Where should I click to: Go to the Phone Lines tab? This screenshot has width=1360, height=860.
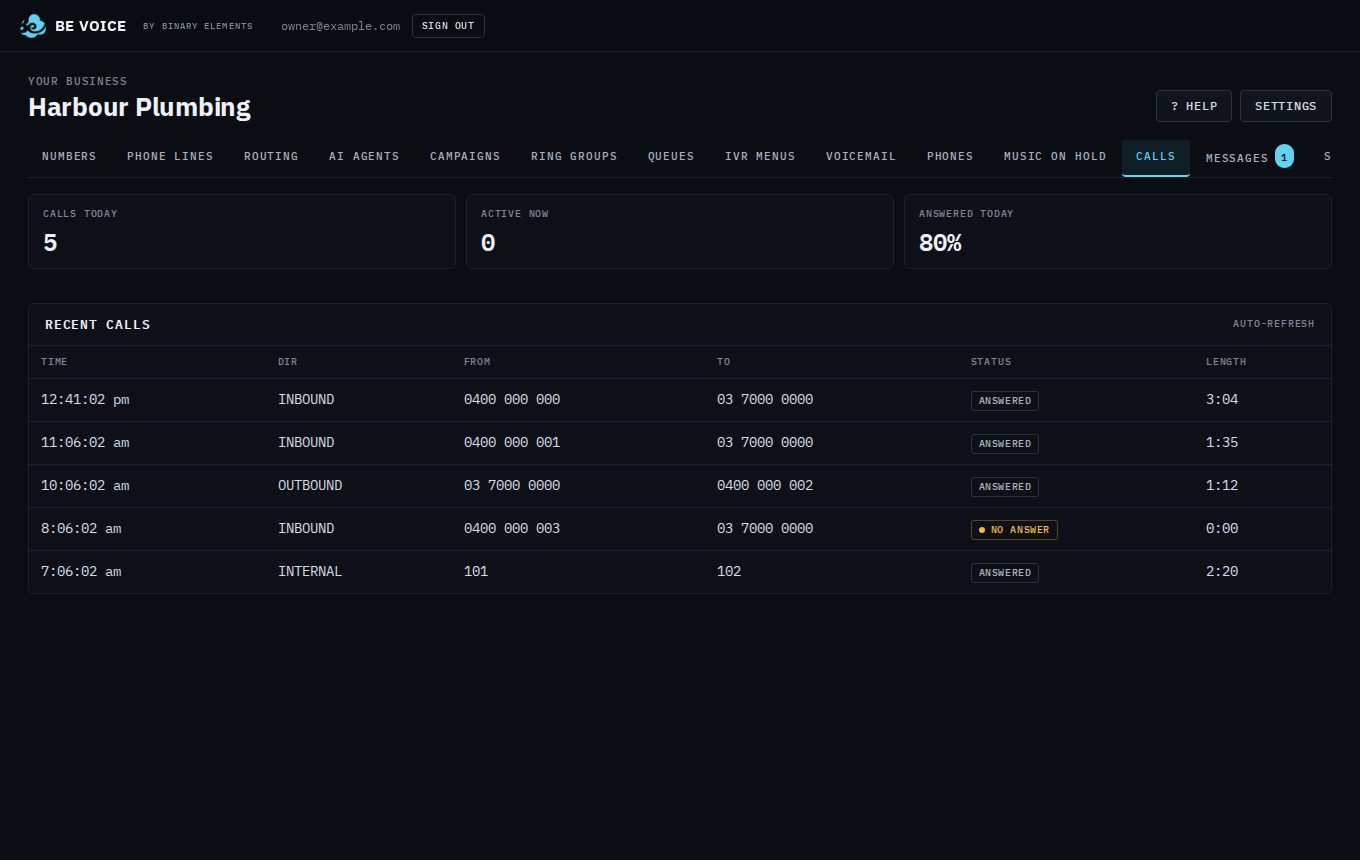click(170, 157)
